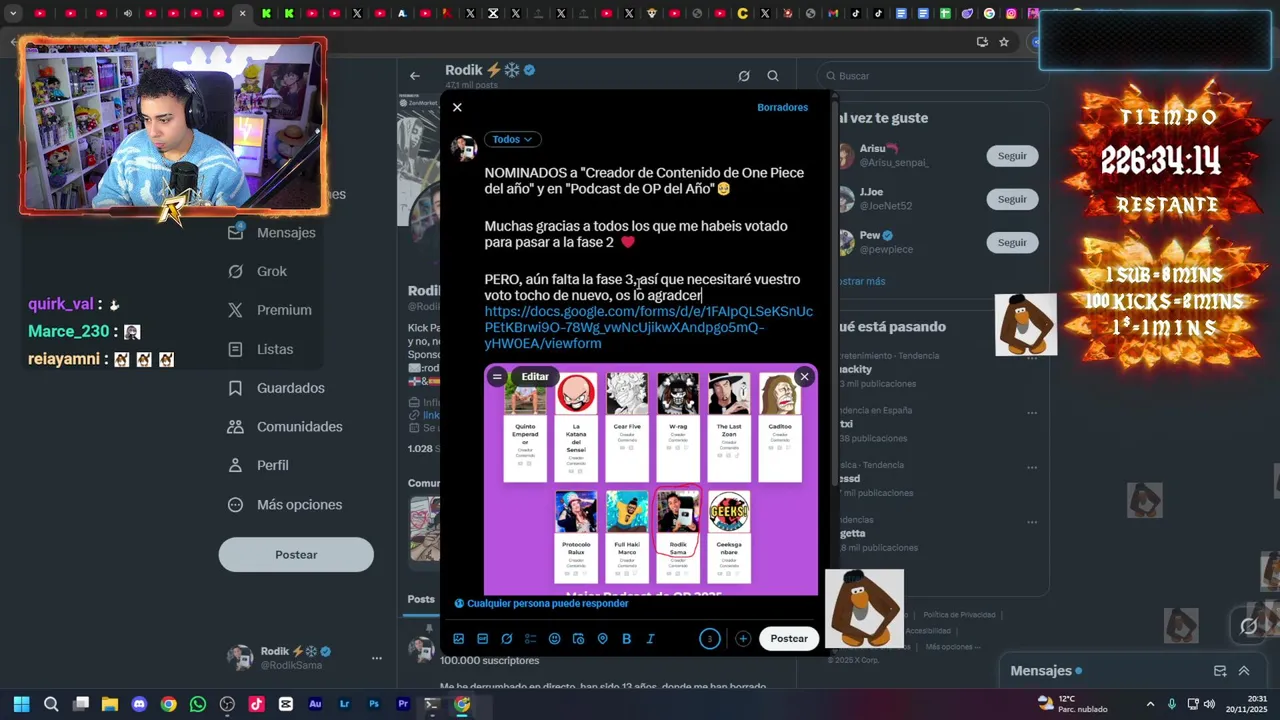Click the character count circle

pyautogui.click(x=710, y=639)
